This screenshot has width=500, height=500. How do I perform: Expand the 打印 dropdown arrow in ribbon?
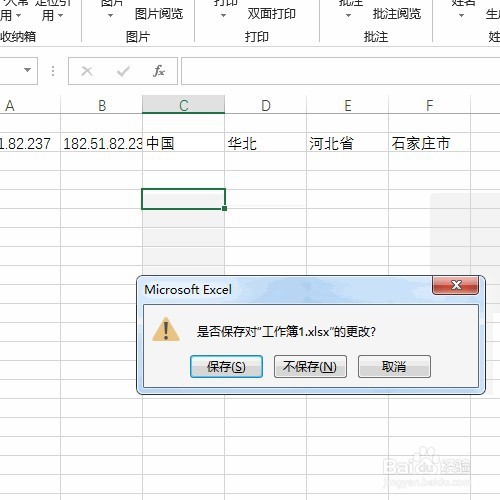click(223, 15)
